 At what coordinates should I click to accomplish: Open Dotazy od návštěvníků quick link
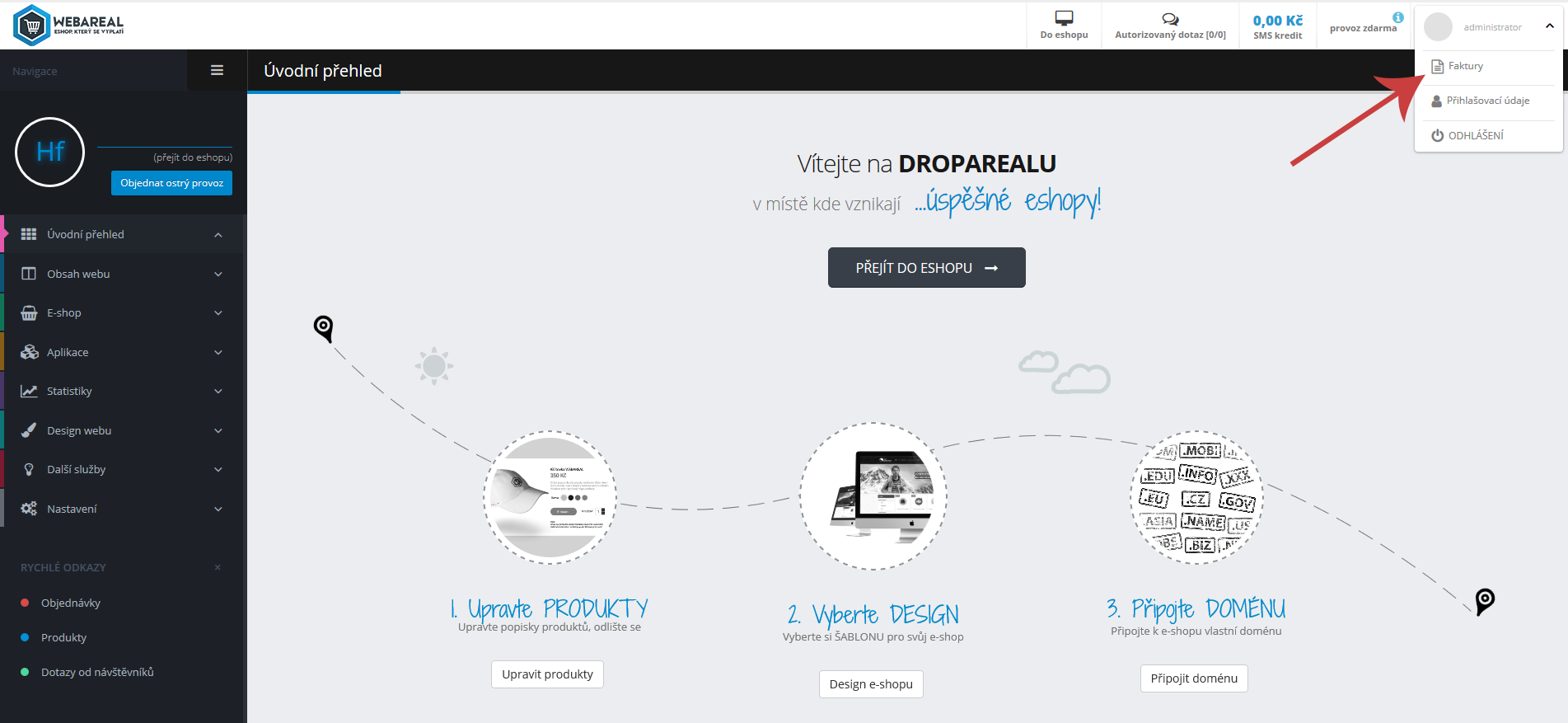pyautogui.click(x=97, y=672)
